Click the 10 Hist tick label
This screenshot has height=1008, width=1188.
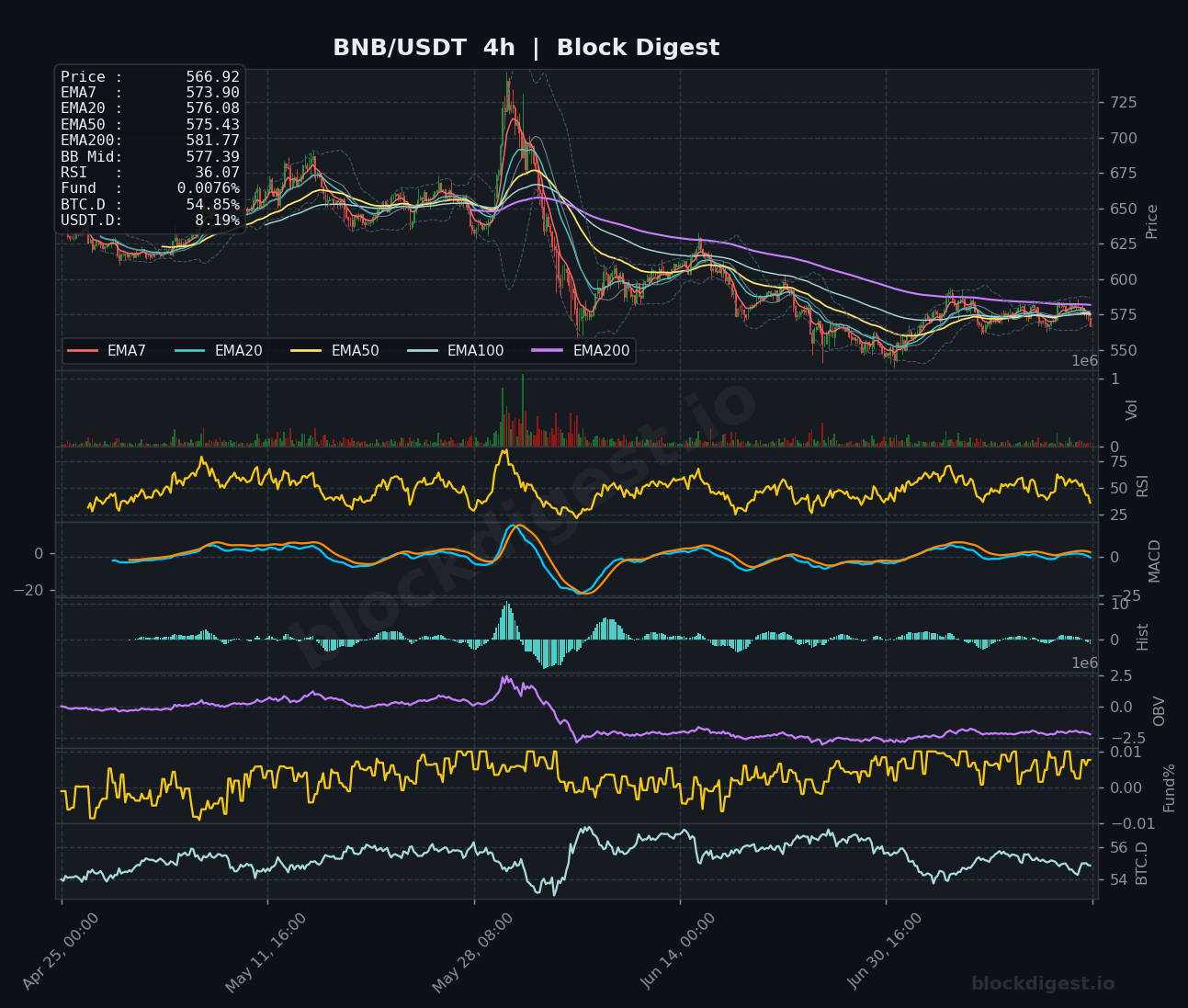point(1119,605)
